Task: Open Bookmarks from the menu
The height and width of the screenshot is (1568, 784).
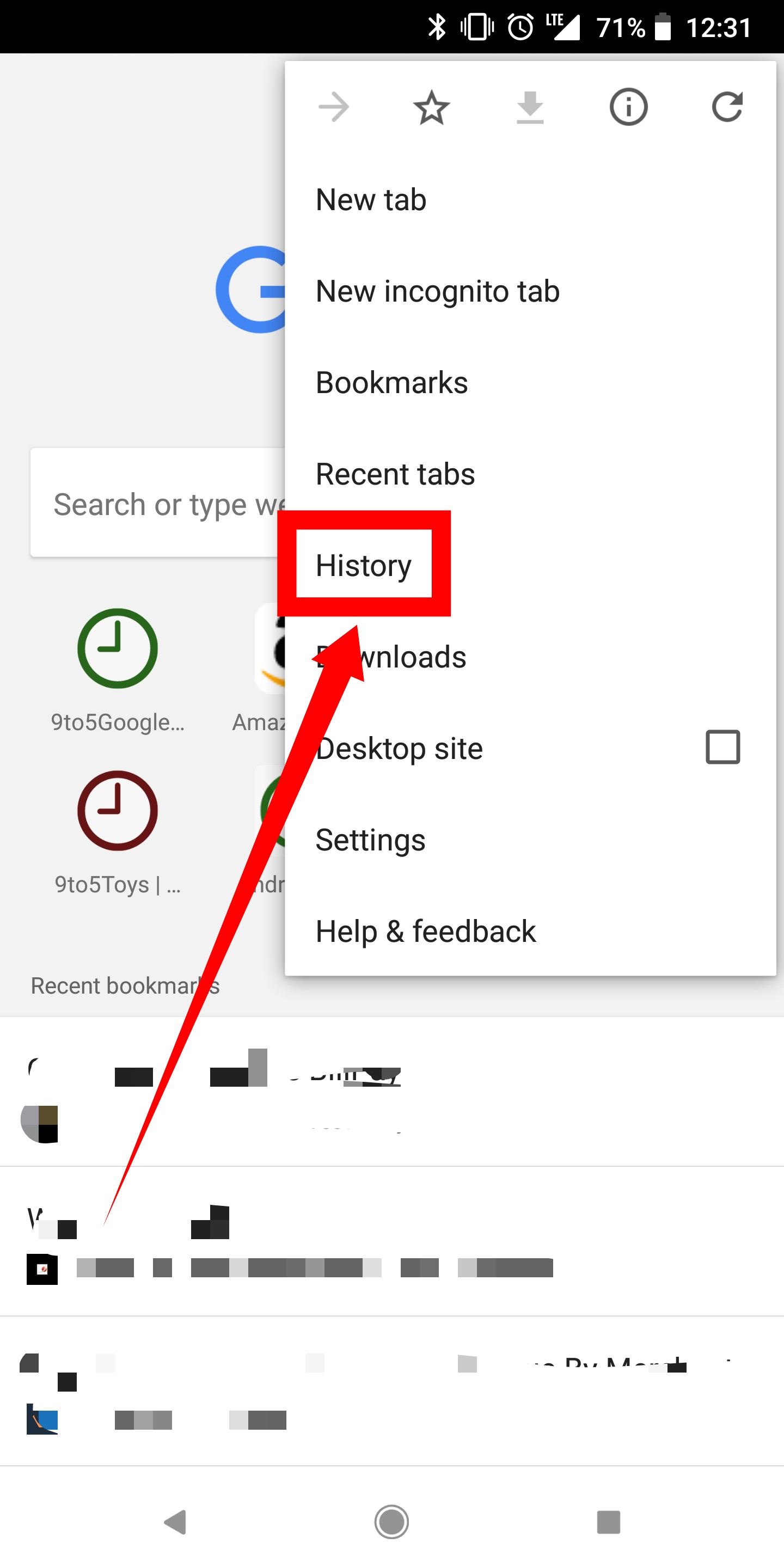Action: [391, 382]
